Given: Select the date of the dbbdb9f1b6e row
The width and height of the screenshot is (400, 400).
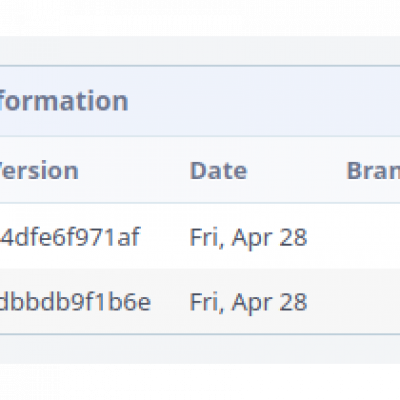Looking at the screenshot, I should click(248, 303).
